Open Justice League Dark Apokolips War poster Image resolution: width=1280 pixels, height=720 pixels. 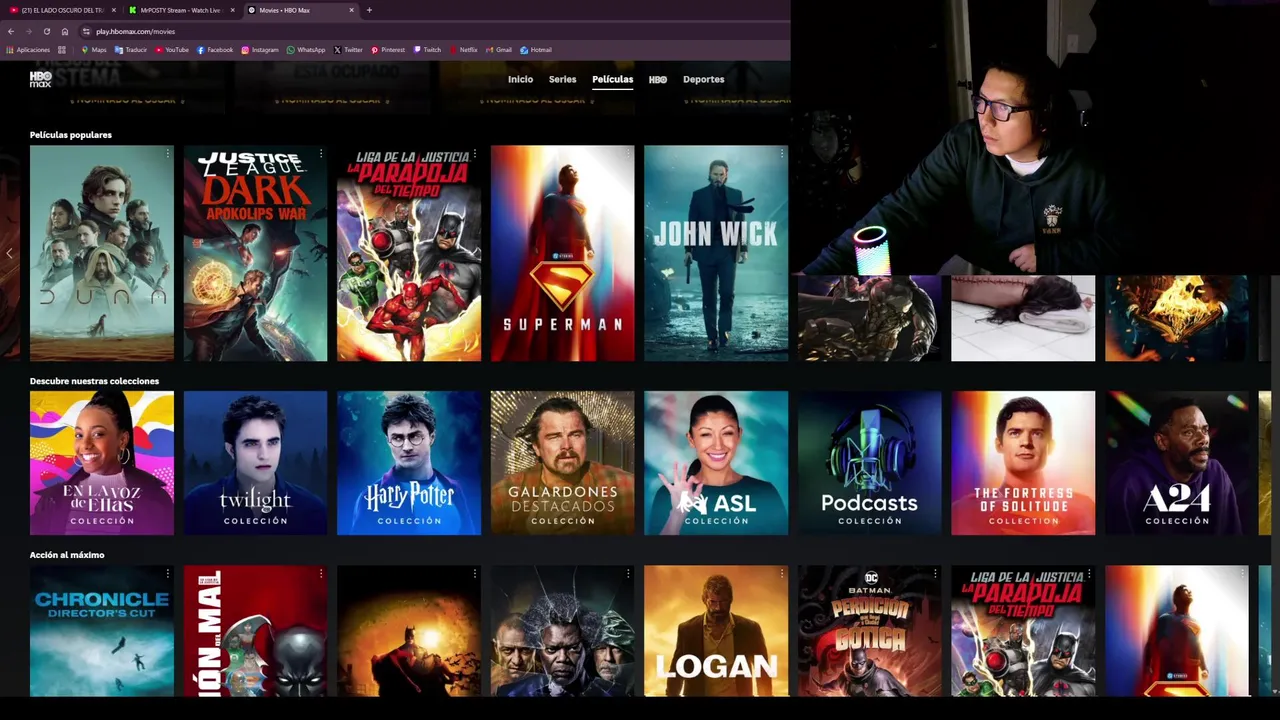[255, 253]
